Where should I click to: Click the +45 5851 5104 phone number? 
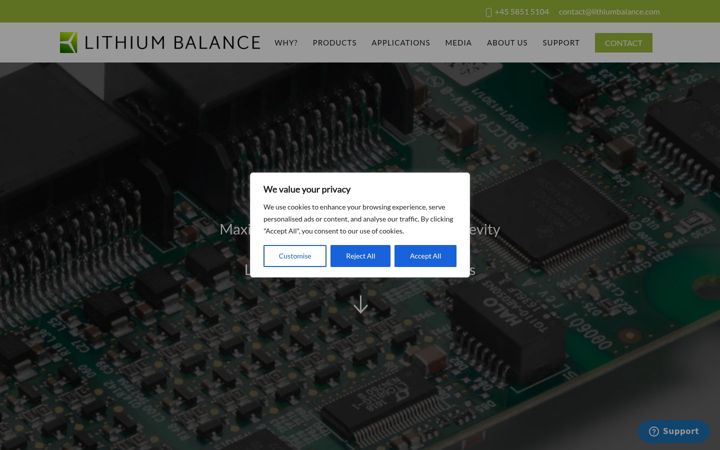522,12
